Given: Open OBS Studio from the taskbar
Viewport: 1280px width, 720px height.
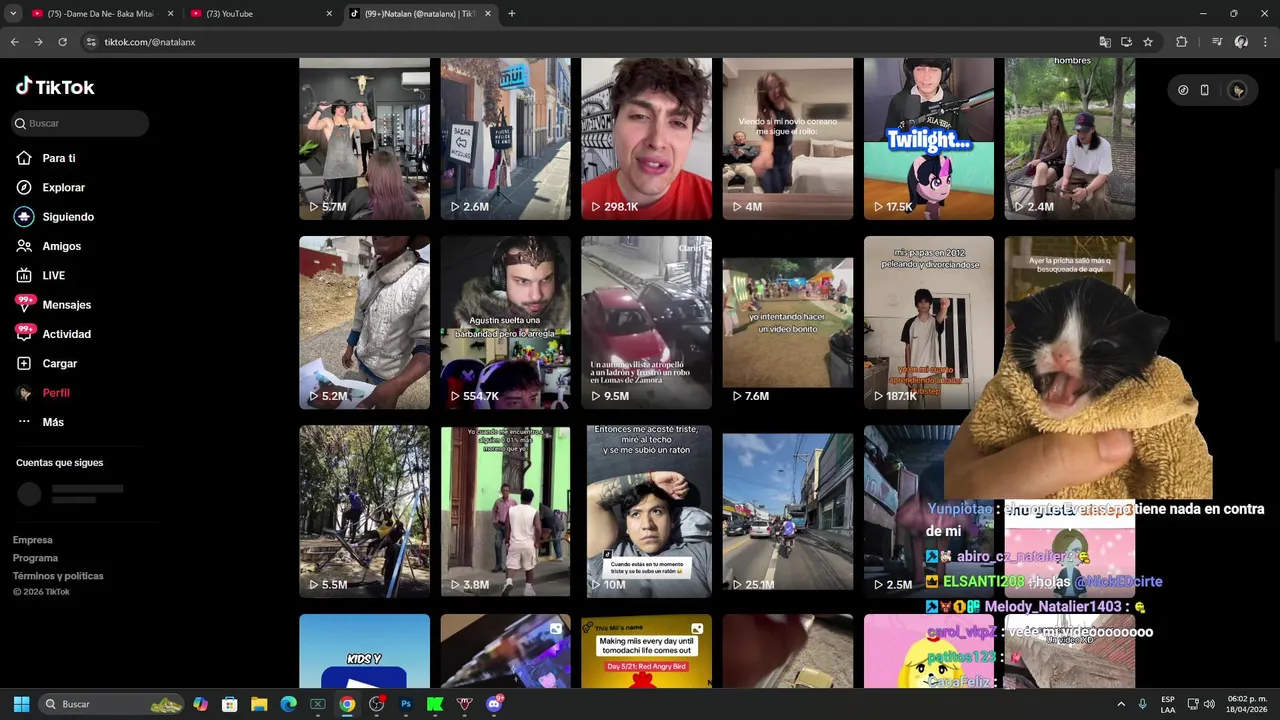Looking at the screenshot, I should (x=376, y=704).
